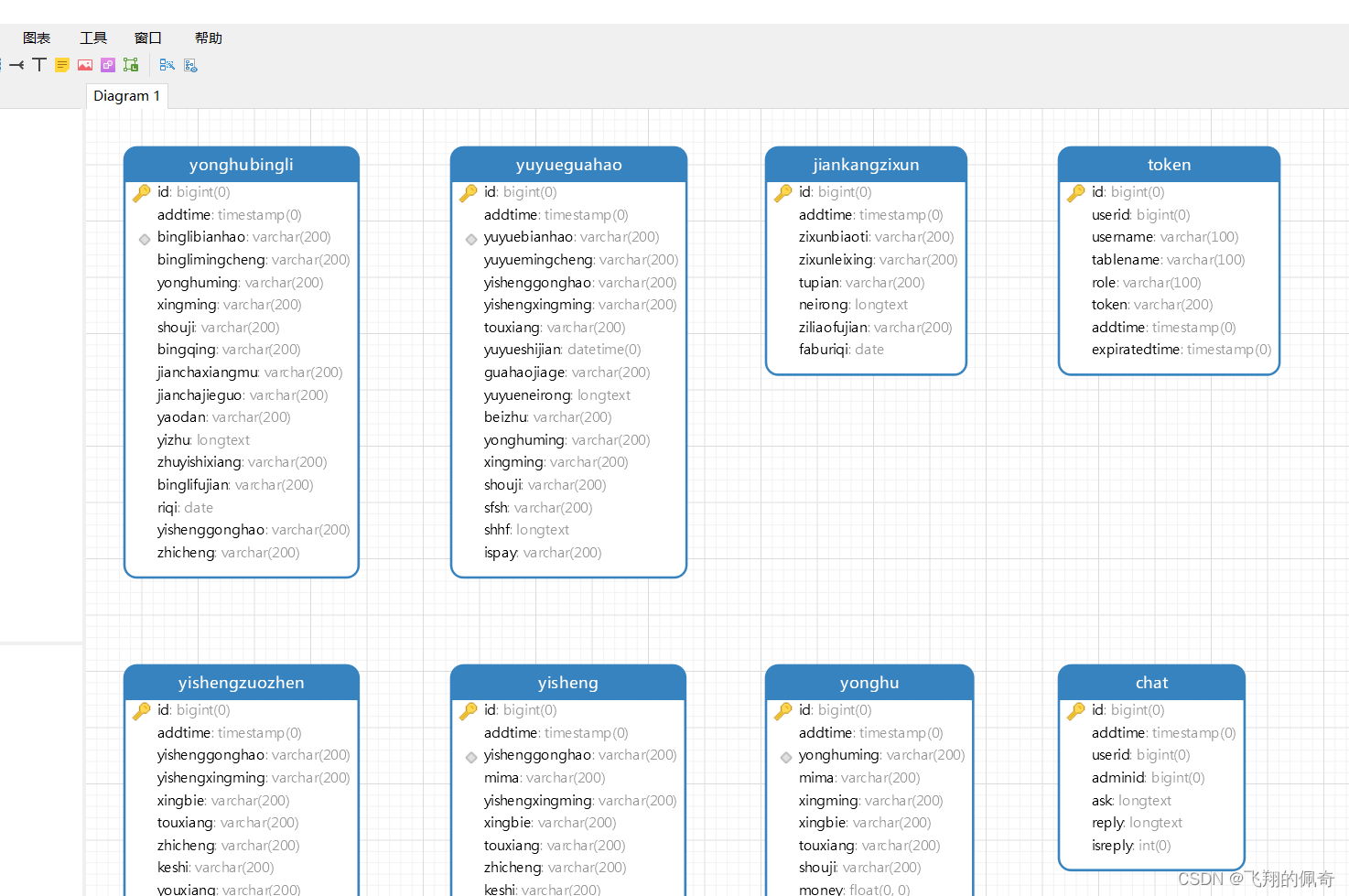Select the Image insert tool
This screenshot has height=896, width=1349.
pos(85,65)
